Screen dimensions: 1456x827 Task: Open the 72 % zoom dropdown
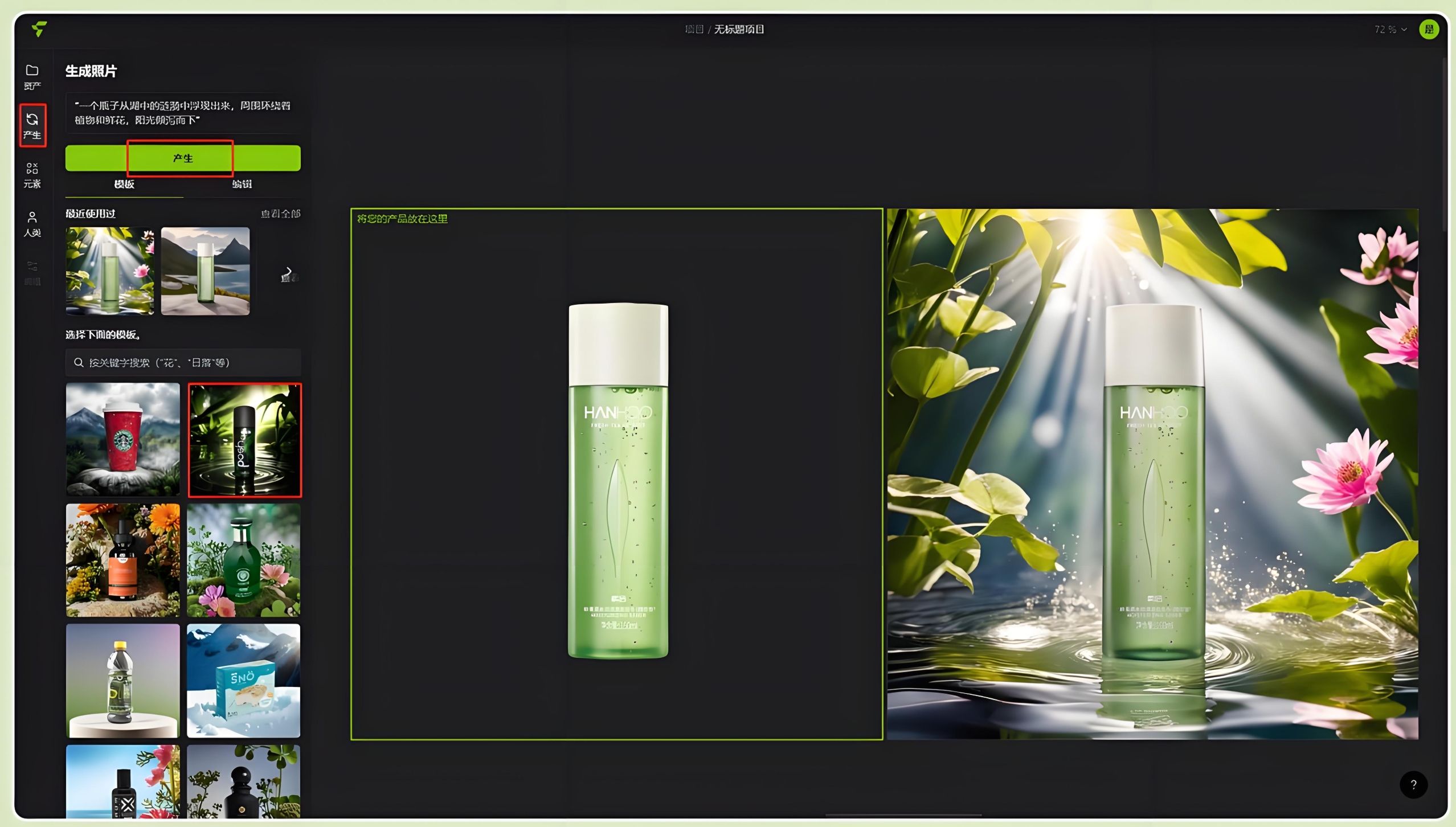pyautogui.click(x=1390, y=29)
